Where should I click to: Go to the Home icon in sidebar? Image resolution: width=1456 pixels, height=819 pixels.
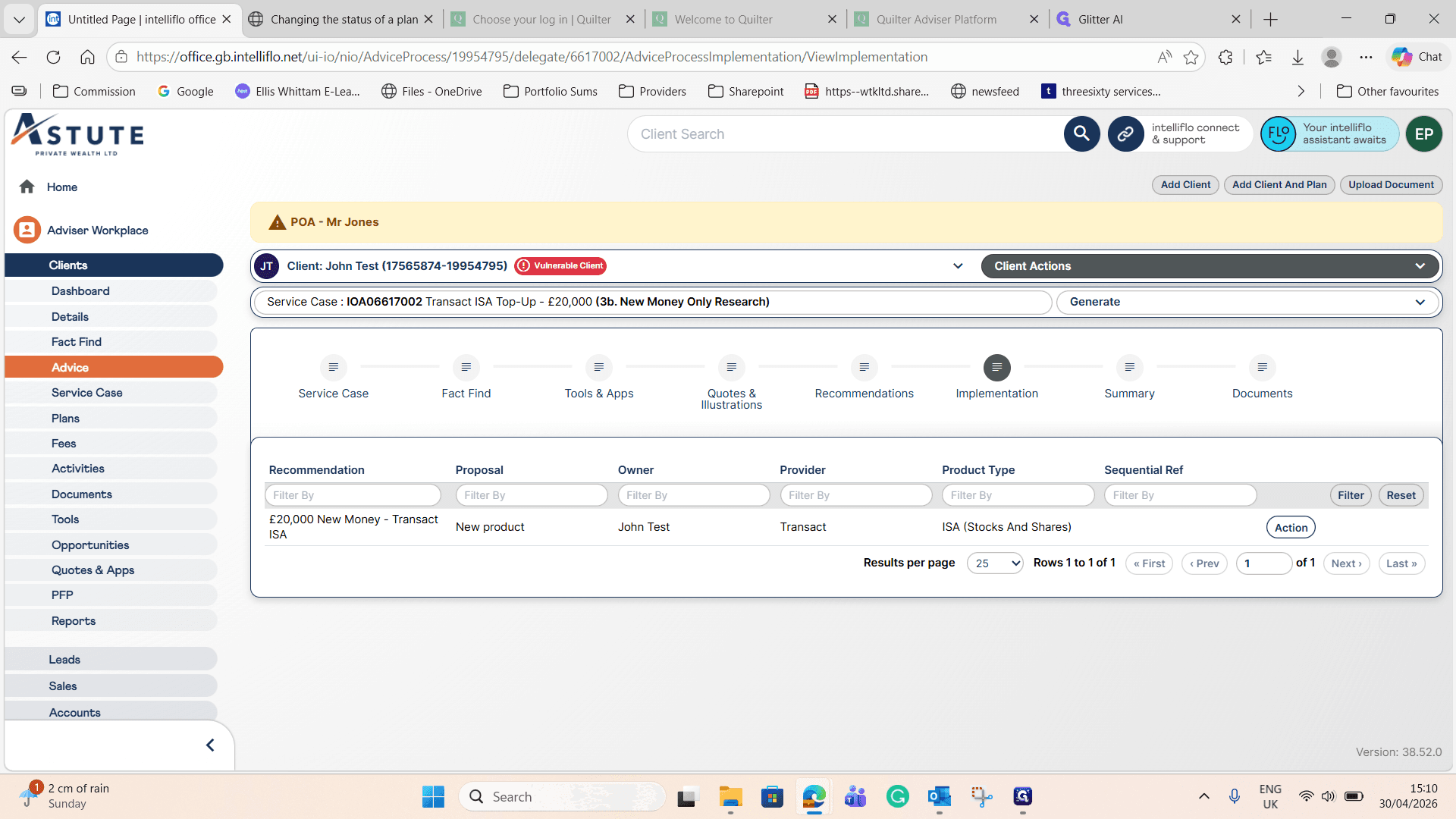(x=27, y=187)
